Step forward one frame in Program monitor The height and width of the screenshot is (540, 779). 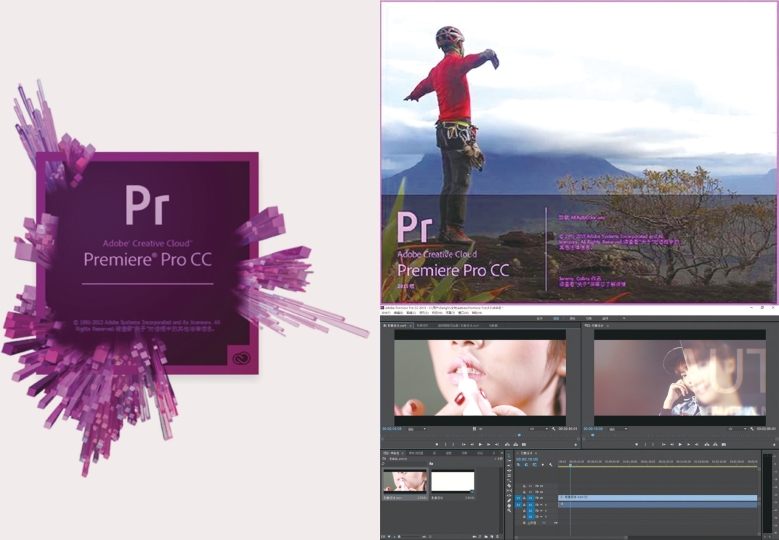pos(689,445)
